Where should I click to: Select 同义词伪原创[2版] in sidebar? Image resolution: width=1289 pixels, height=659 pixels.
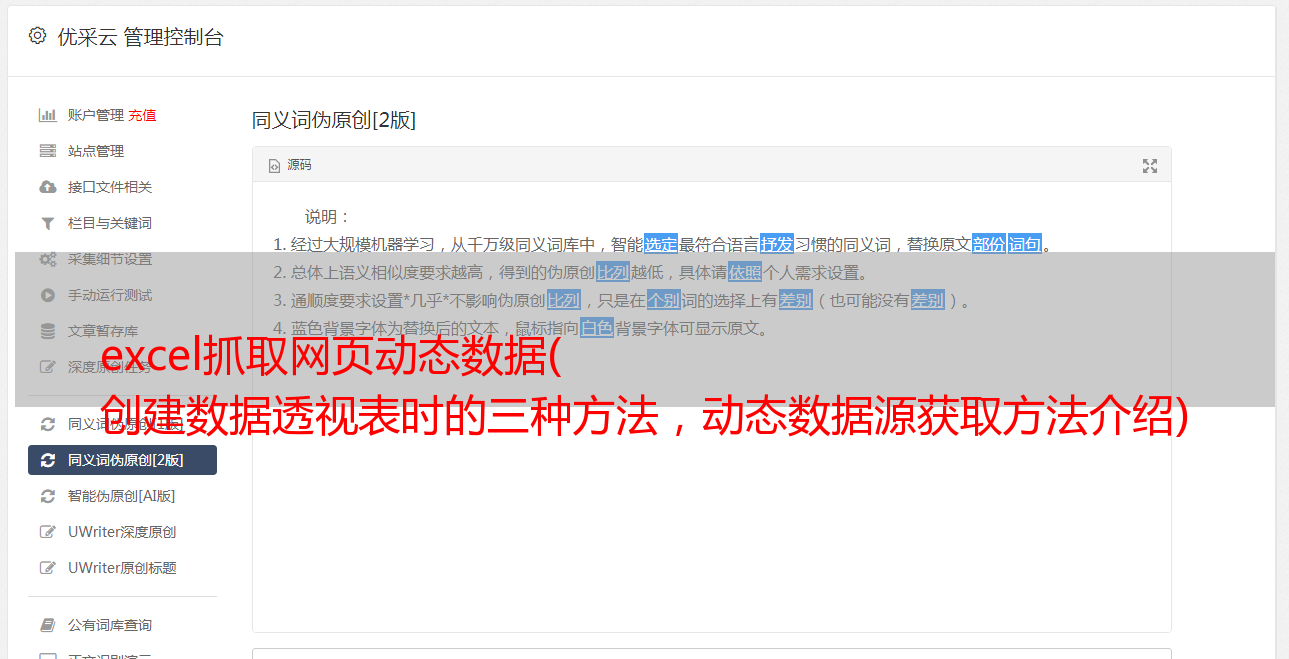point(122,460)
